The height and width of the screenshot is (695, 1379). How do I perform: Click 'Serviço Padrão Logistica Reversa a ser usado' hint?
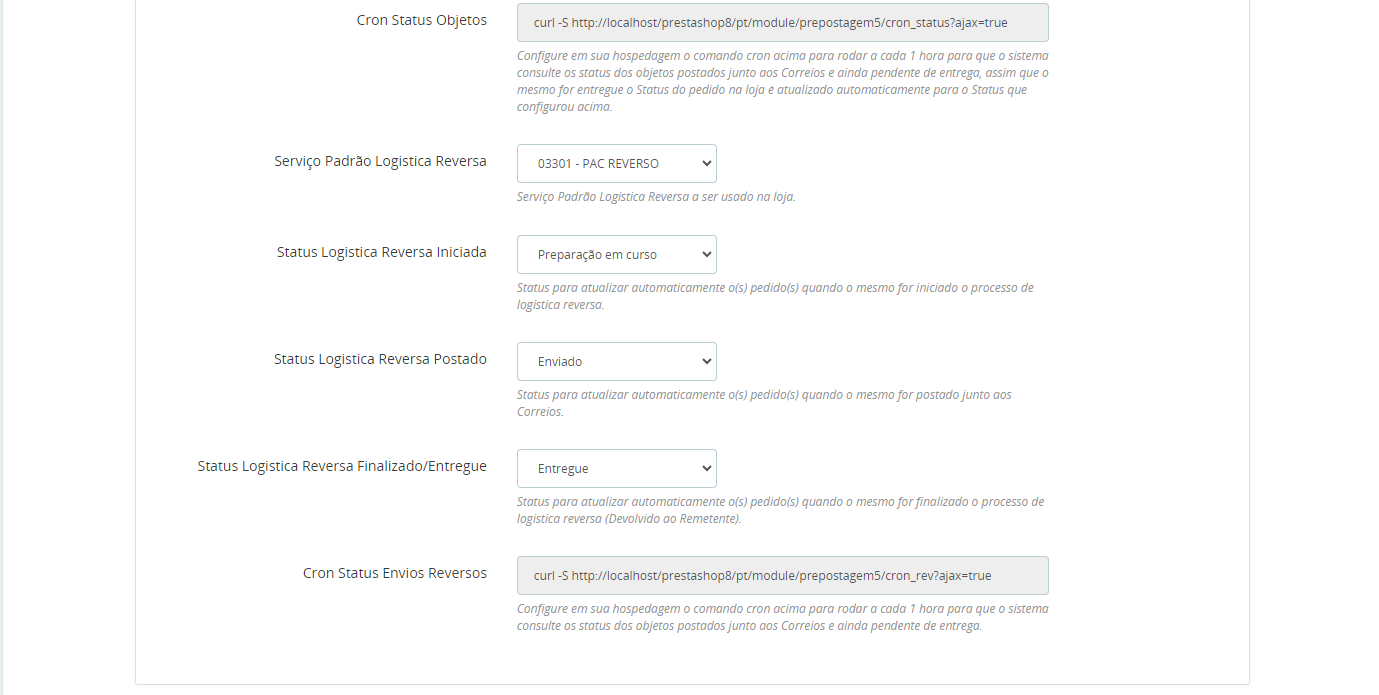pyautogui.click(x=656, y=197)
